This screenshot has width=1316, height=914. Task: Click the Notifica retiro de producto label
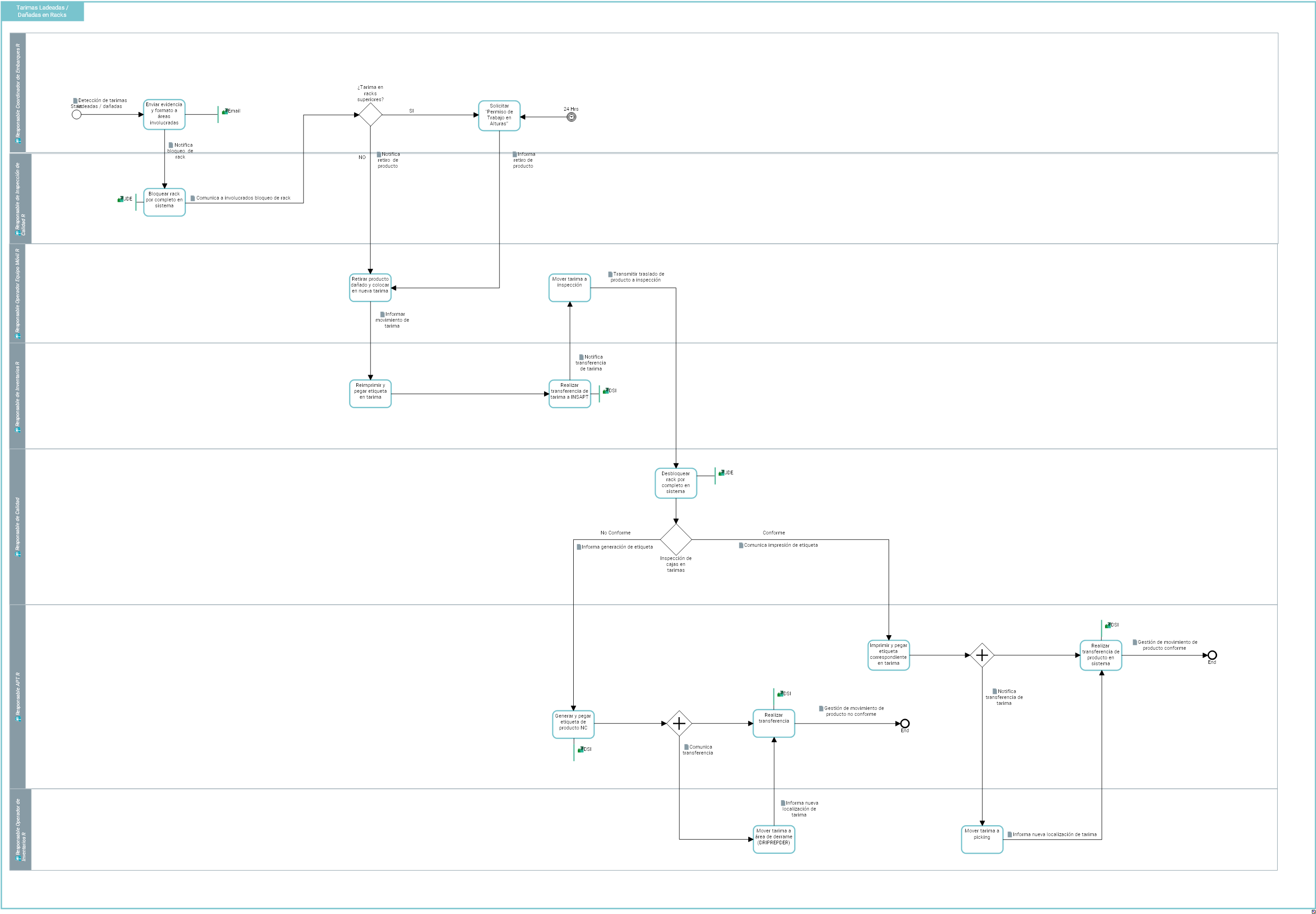pyautogui.click(x=388, y=160)
